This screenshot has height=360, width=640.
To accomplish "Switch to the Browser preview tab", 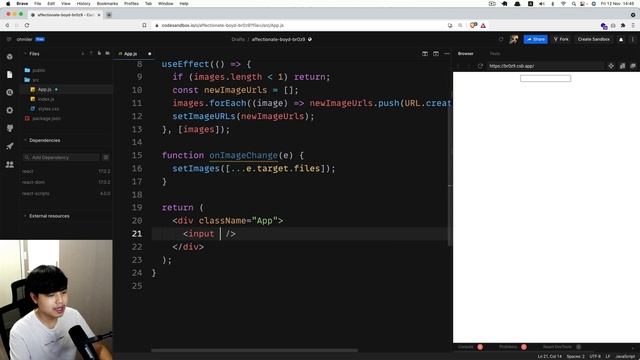I will click(465, 53).
